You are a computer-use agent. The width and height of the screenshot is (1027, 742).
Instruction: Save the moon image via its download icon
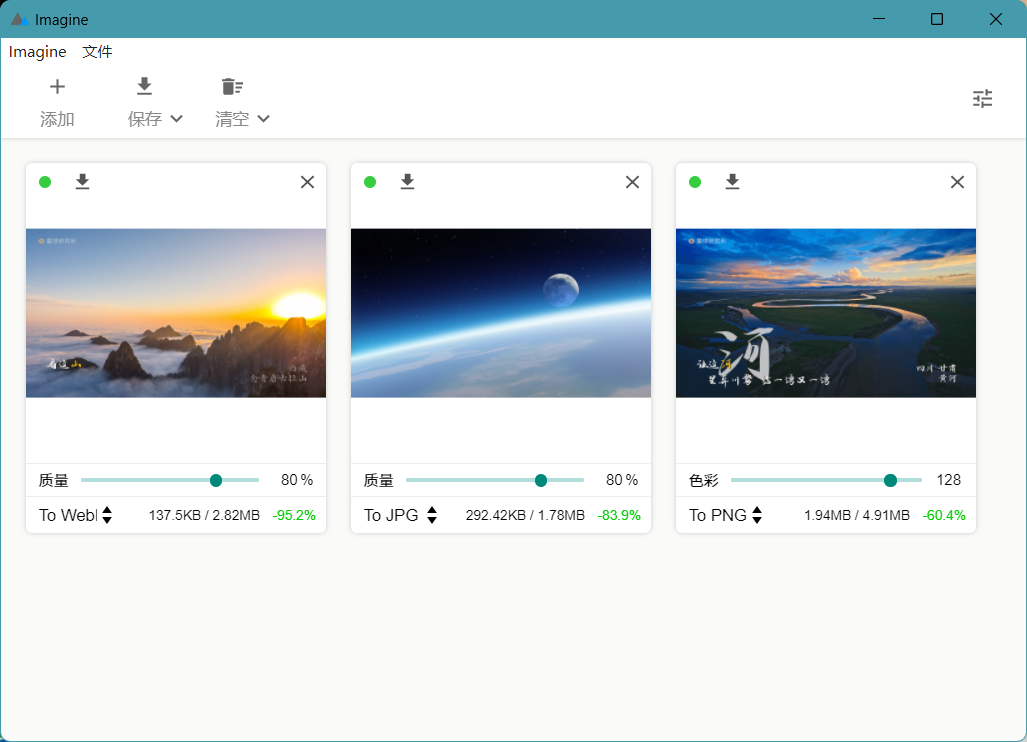pyautogui.click(x=407, y=181)
